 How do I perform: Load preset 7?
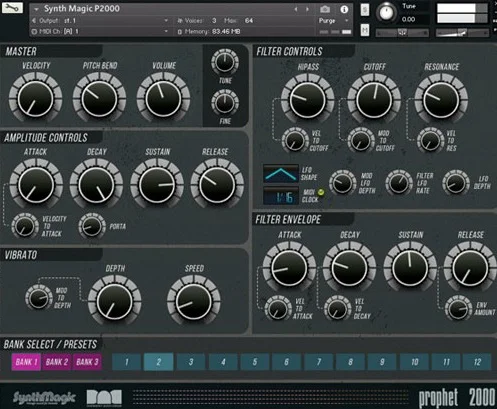pos(318,362)
